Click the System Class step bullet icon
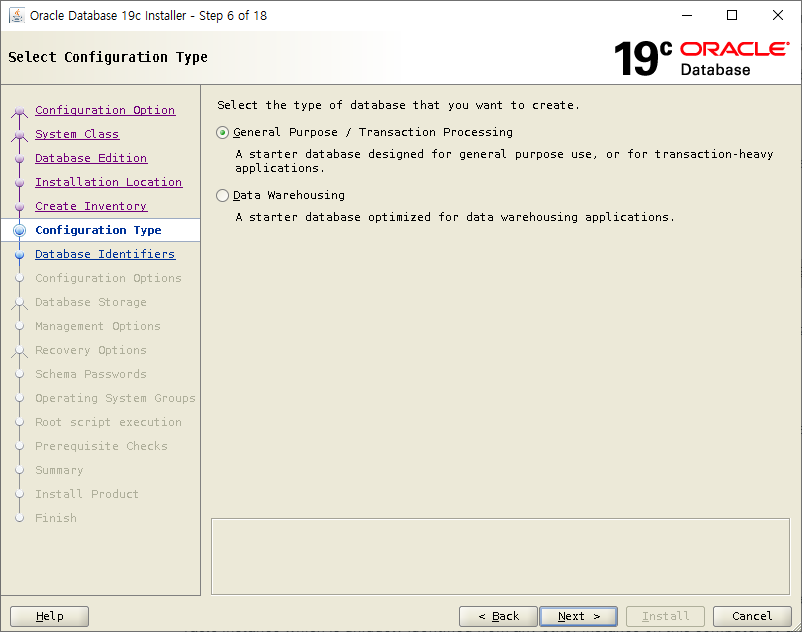This screenshot has height=632, width=802. click(x=19, y=134)
